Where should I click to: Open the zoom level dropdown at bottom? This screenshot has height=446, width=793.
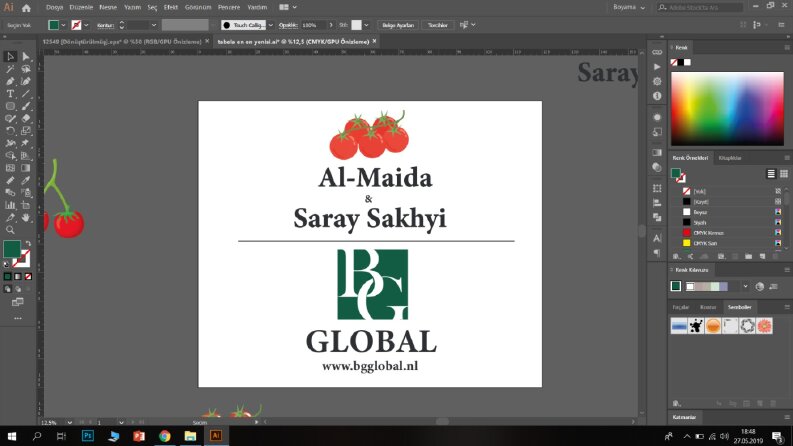[70, 422]
